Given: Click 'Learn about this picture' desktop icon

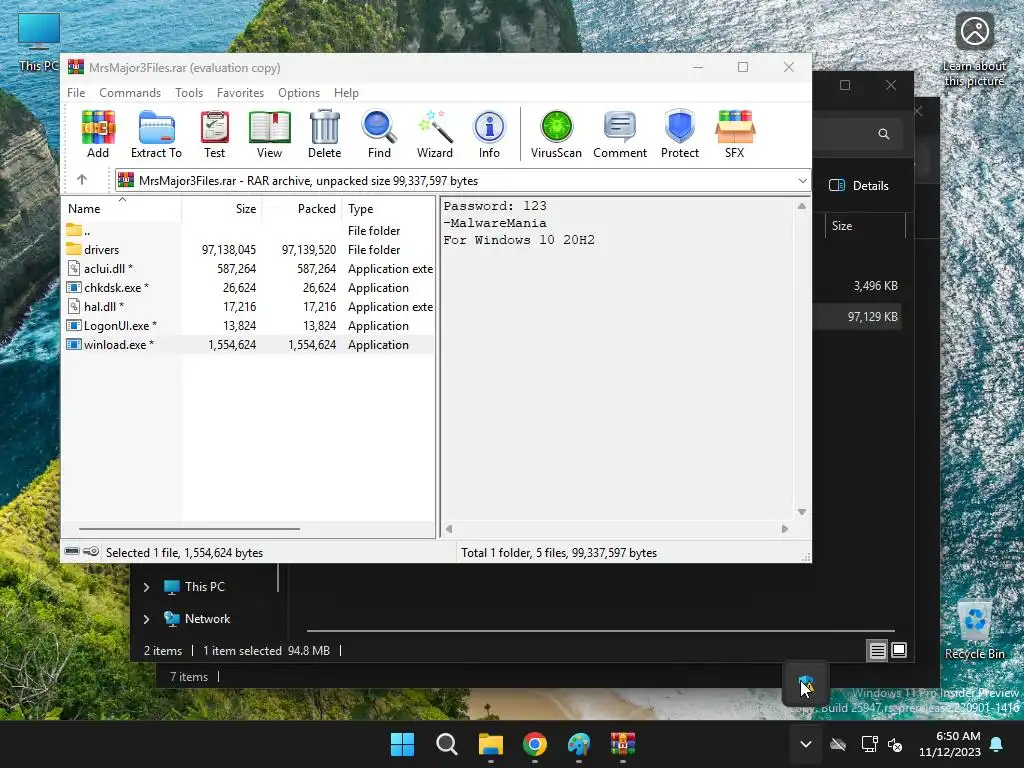Looking at the screenshot, I should point(974,50).
